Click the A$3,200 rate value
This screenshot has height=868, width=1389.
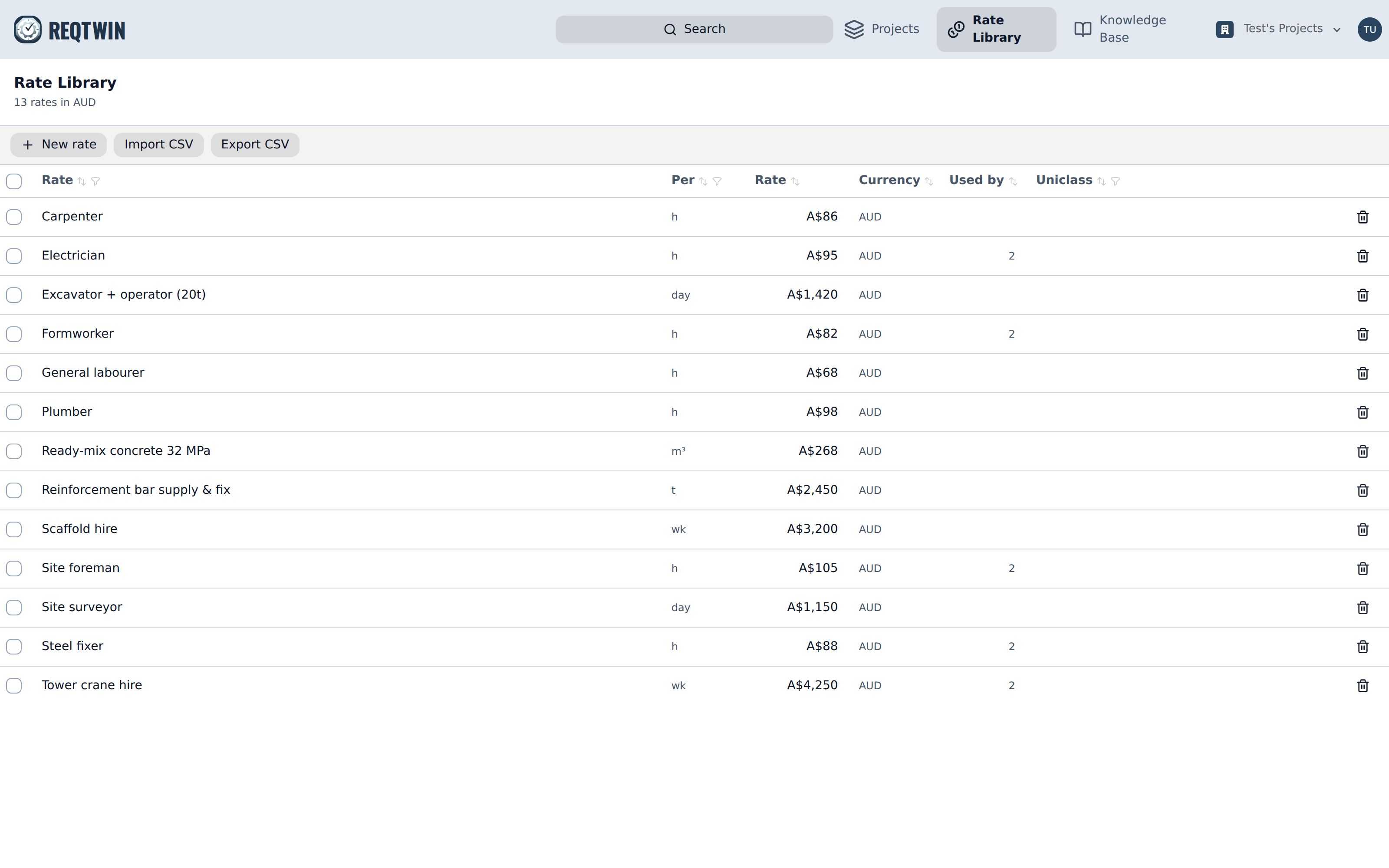pos(812,529)
